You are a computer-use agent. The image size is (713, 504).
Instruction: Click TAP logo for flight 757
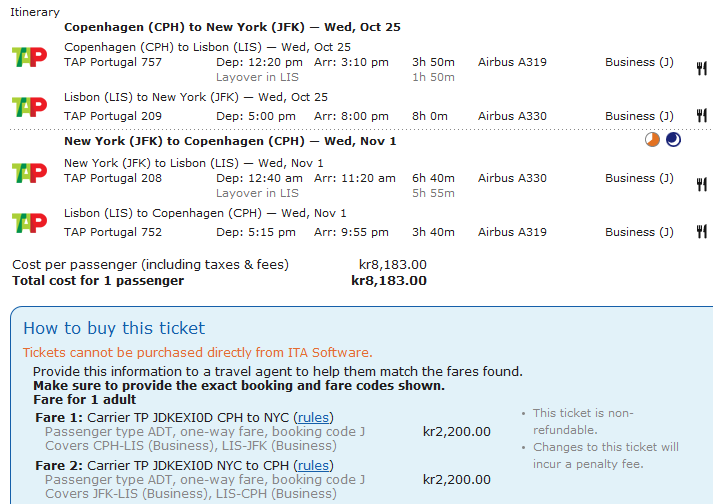[x=29, y=55]
